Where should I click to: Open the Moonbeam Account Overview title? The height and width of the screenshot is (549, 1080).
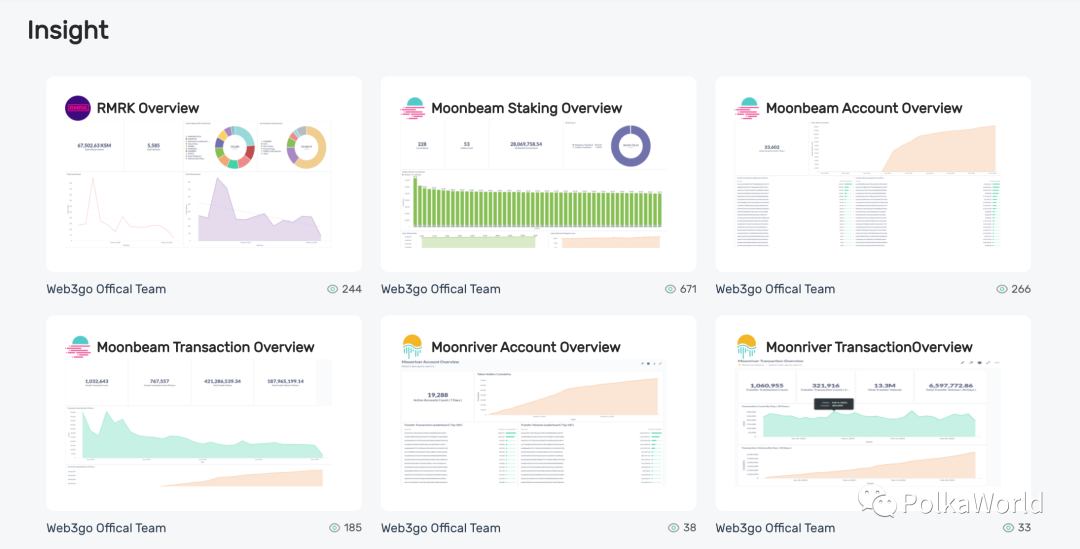point(864,108)
